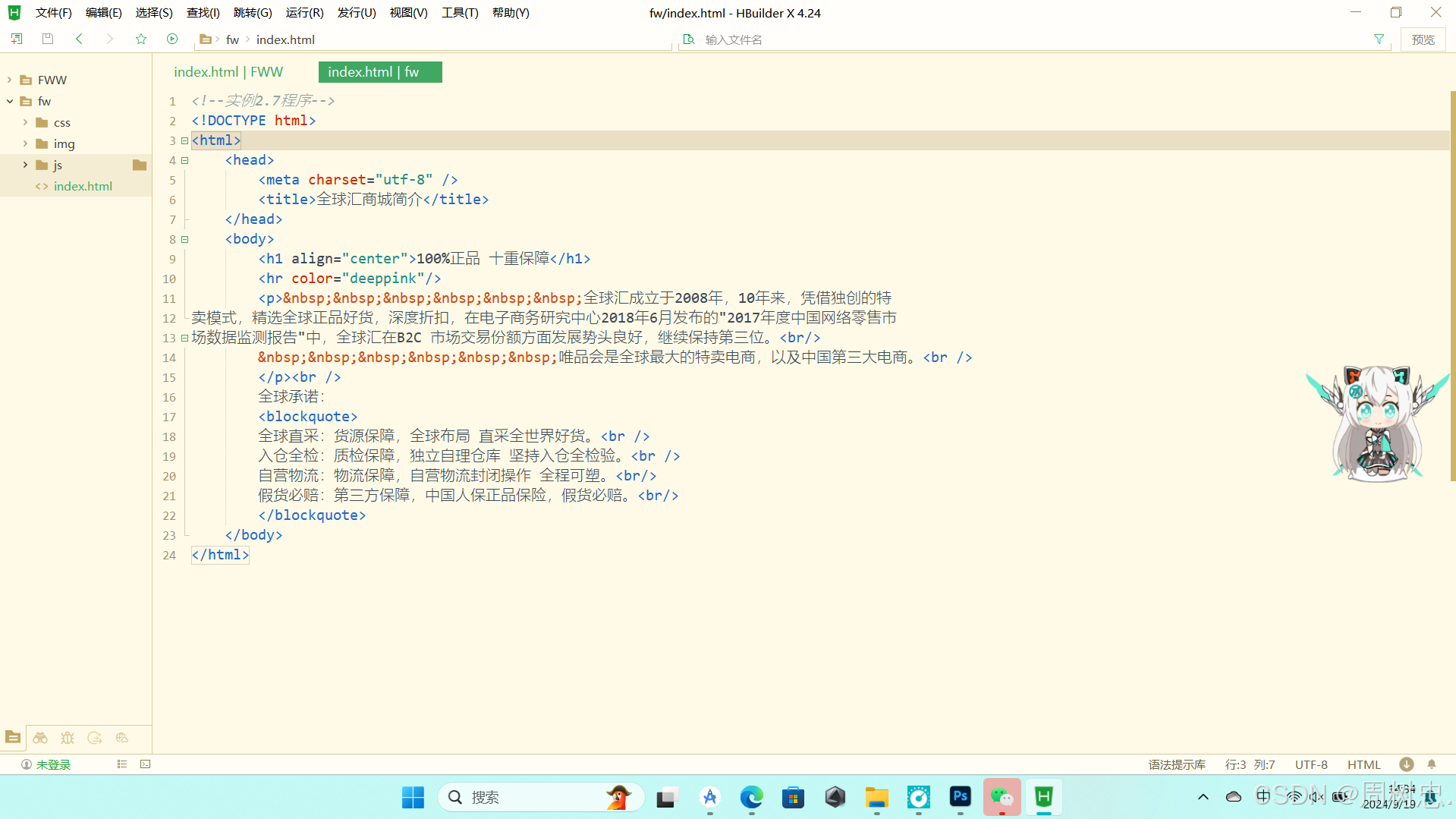Open the project manager folder icon at bottom
Viewport: 1456px width, 819px height.
coord(13,737)
